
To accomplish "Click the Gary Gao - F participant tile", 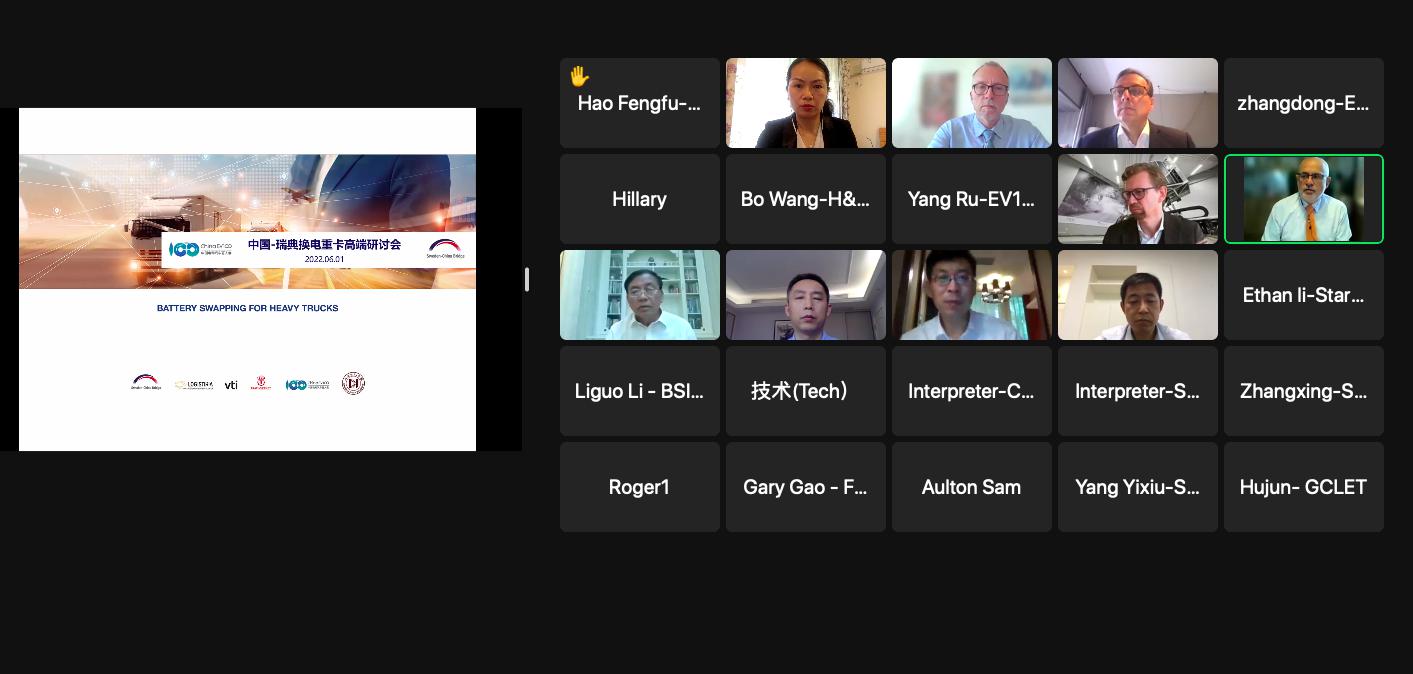I will pos(806,487).
